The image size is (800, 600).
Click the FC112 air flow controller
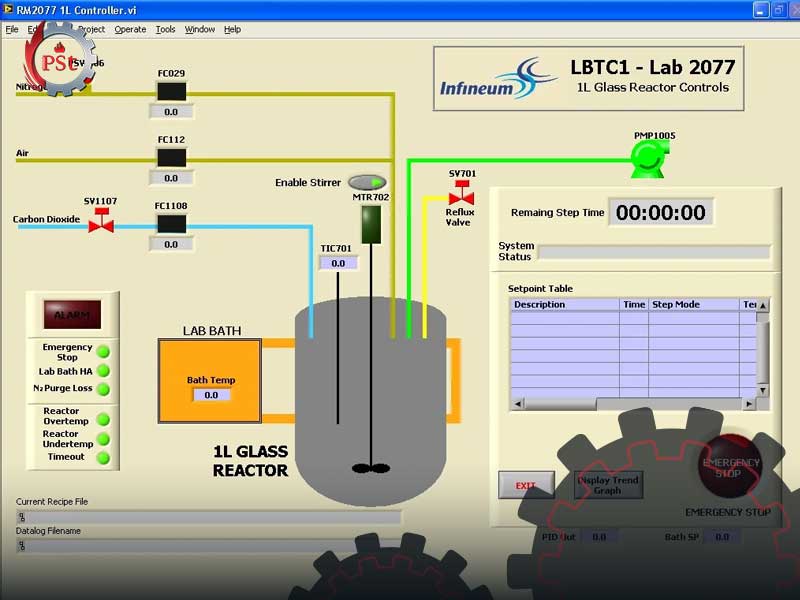171,157
